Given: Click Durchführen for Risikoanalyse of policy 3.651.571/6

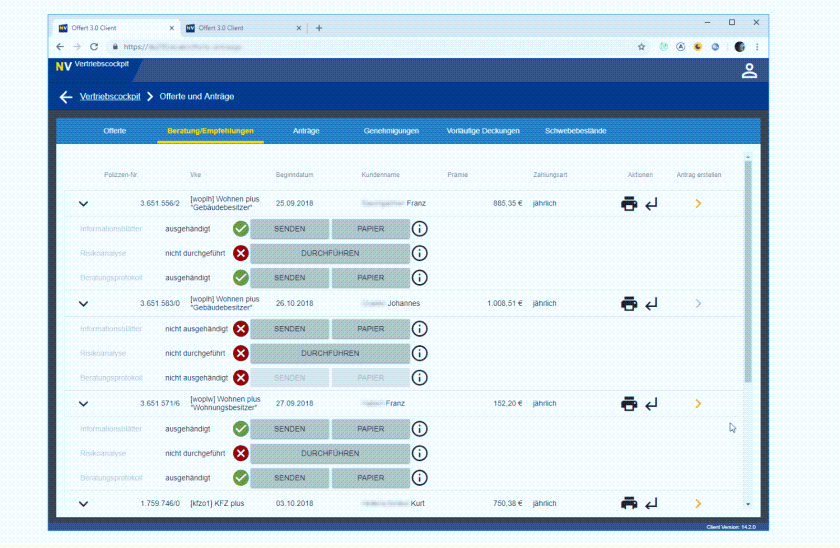Looking at the screenshot, I should click(330, 454).
